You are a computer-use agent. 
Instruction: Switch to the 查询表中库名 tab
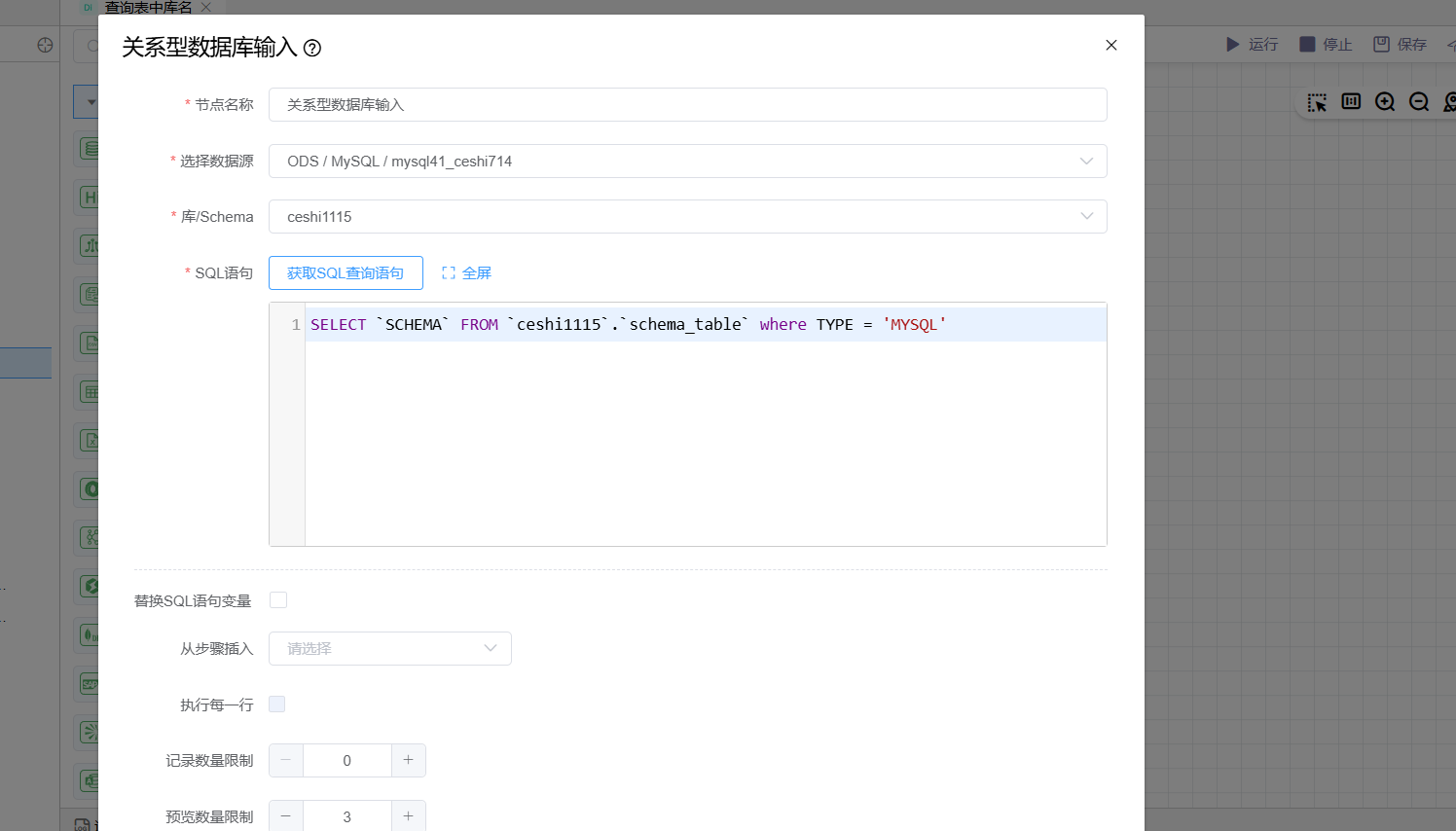point(148,8)
